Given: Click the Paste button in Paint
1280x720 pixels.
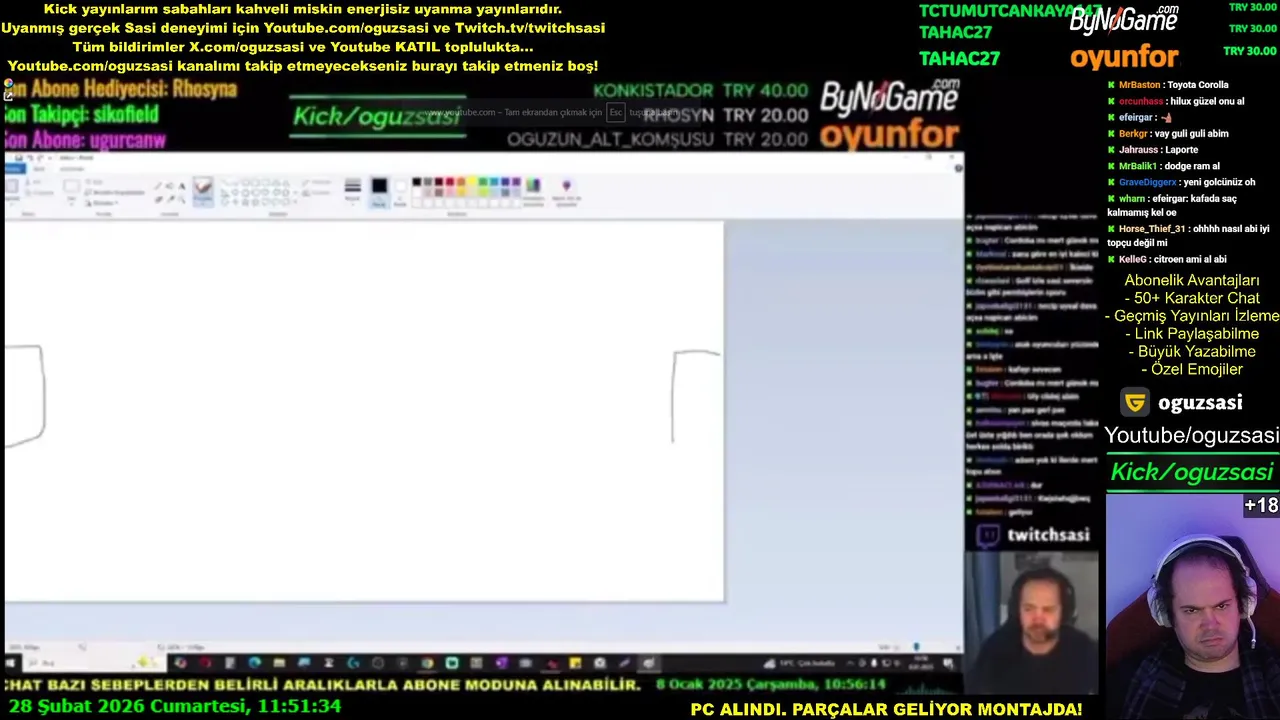Looking at the screenshot, I should [11, 190].
